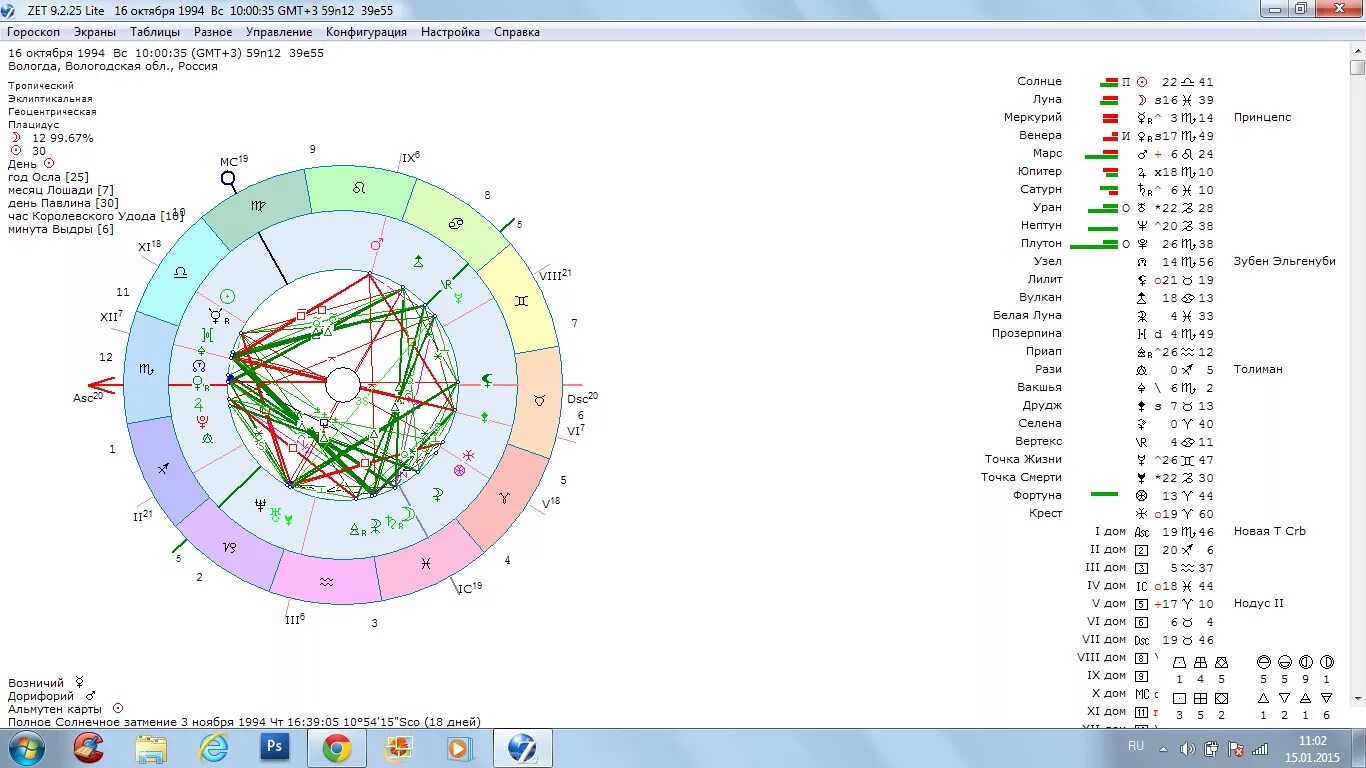
Task: Open Photoshop from the taskbar
Action: tap(274, 748)
